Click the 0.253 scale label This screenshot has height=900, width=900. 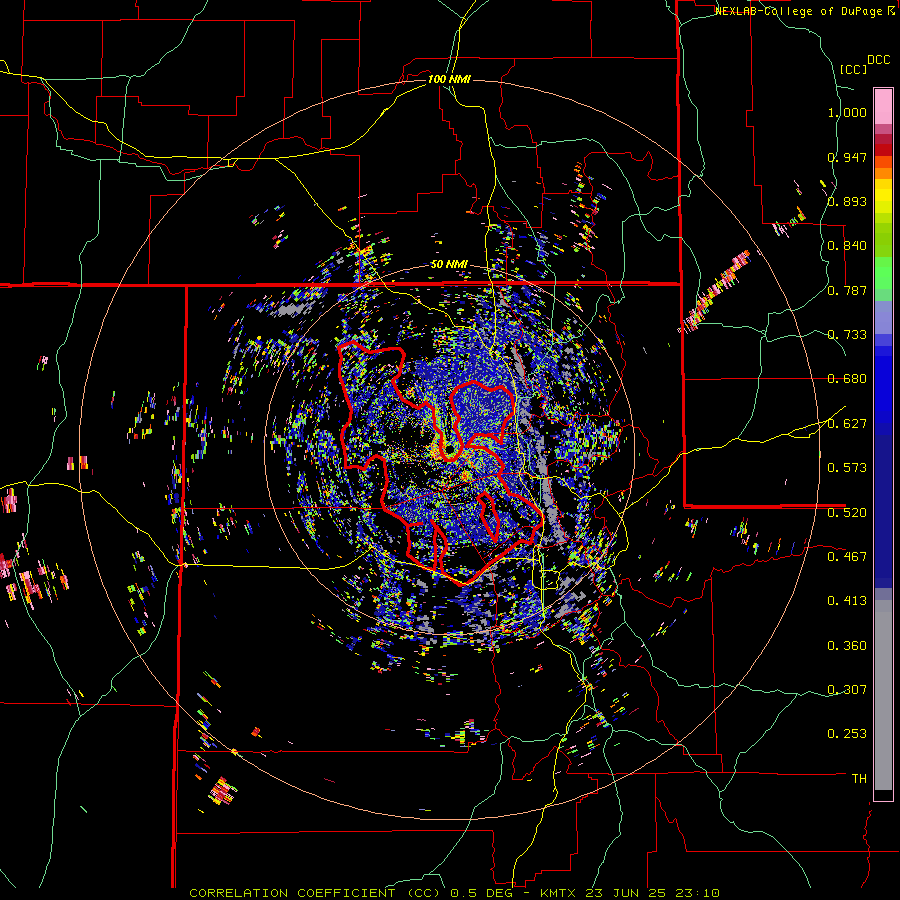tap(847, 734)
